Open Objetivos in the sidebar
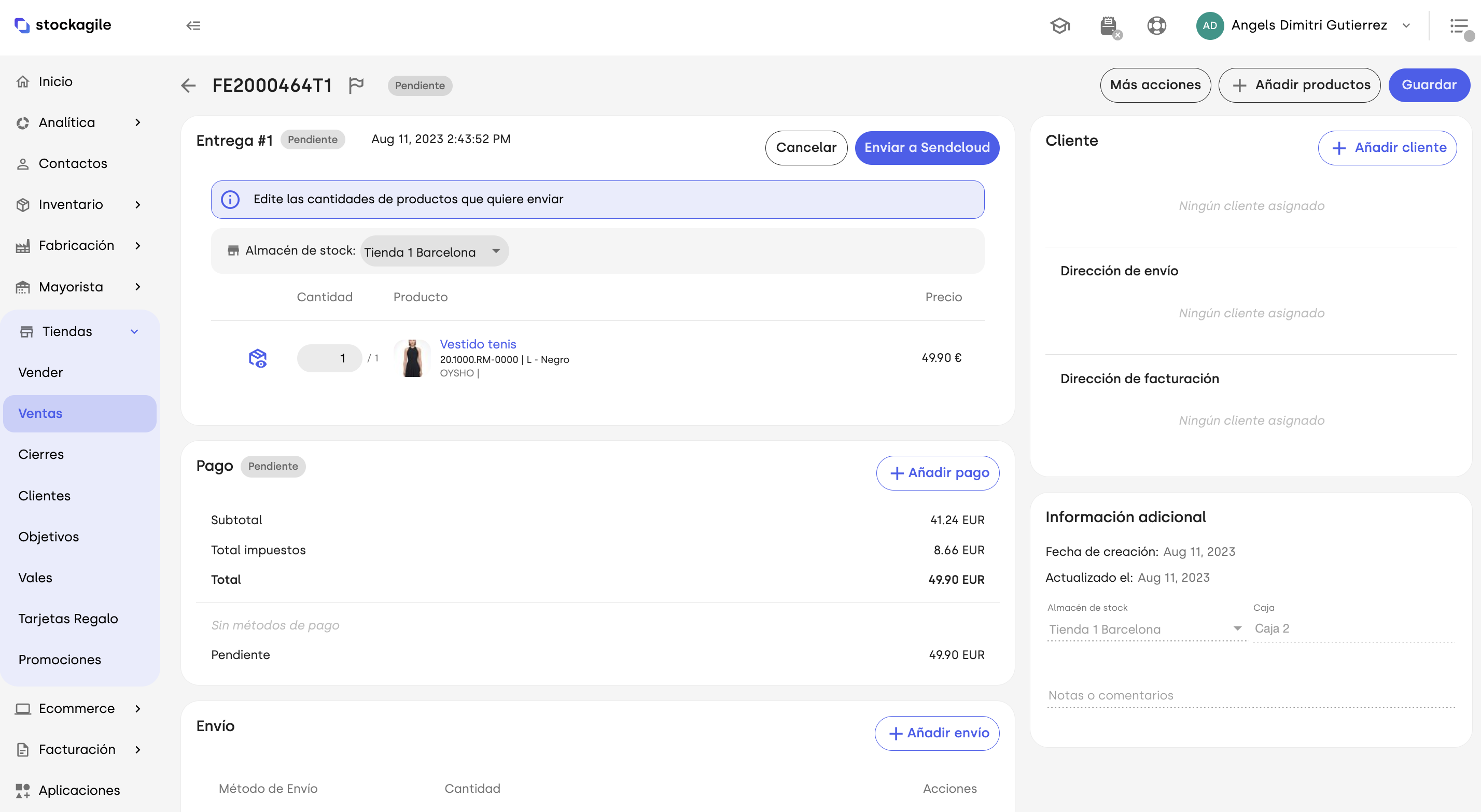1481x812 pixels. click(48, 537)
